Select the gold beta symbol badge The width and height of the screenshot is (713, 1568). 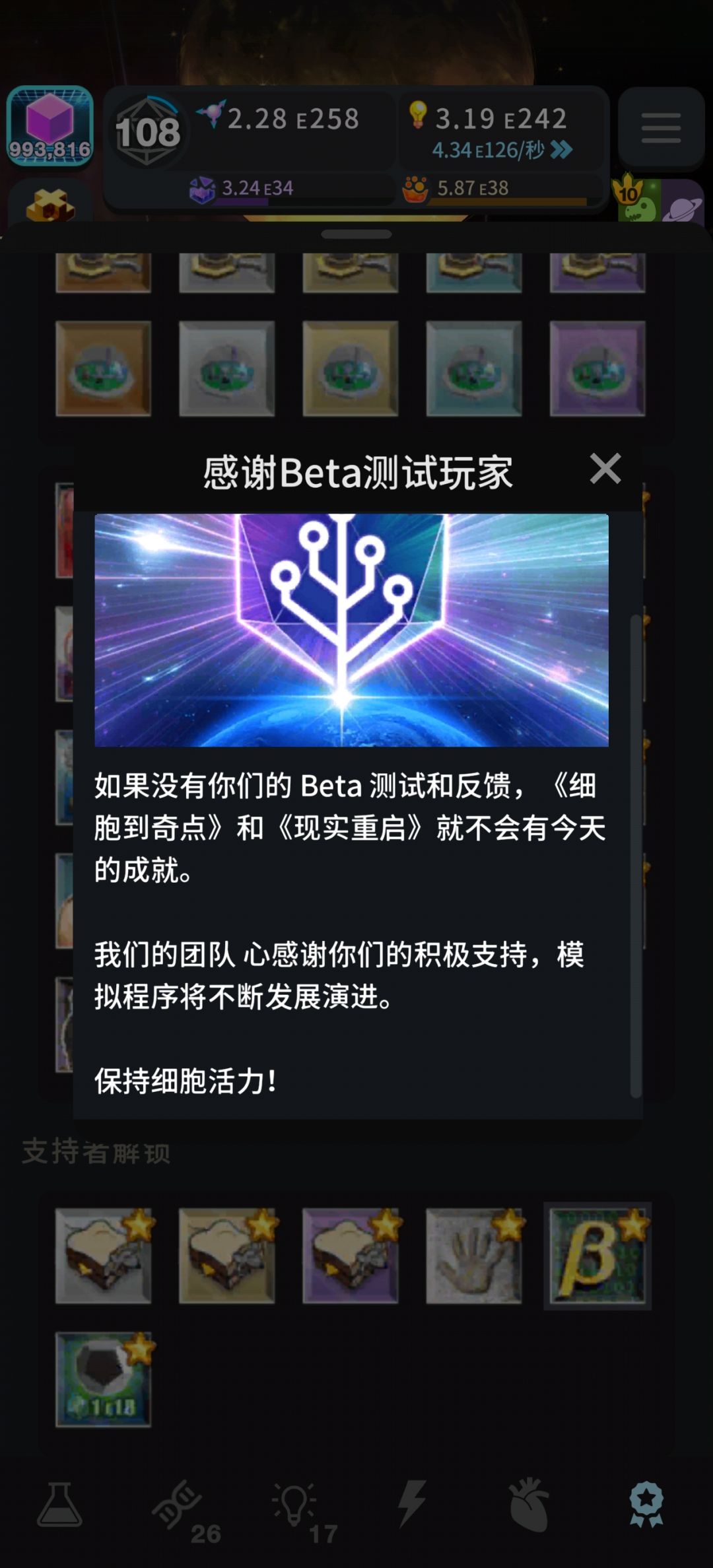(597, 1255)
